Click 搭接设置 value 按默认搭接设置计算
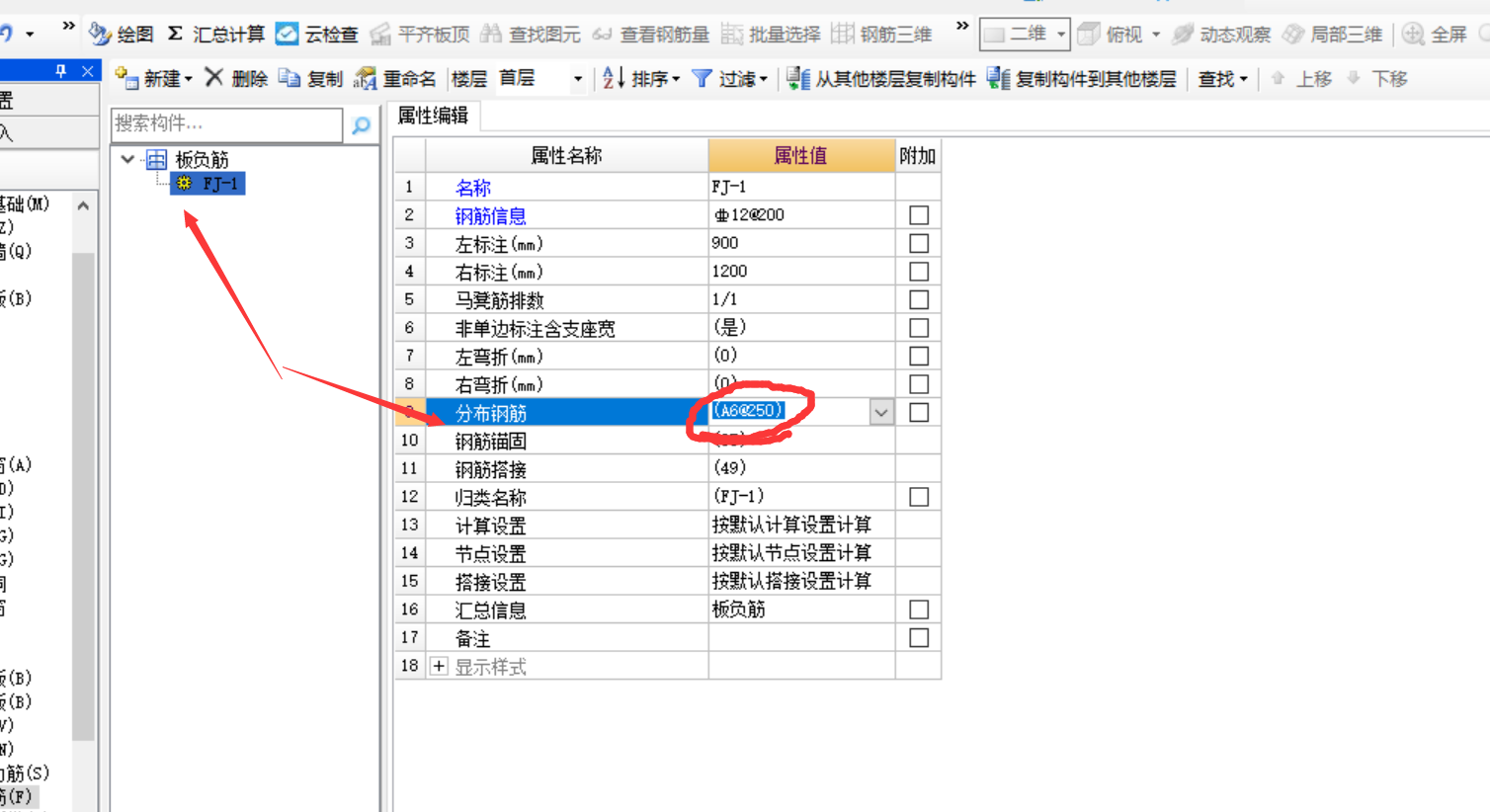This screenshot has width=1490, height=812. click(x=801, y=581)
